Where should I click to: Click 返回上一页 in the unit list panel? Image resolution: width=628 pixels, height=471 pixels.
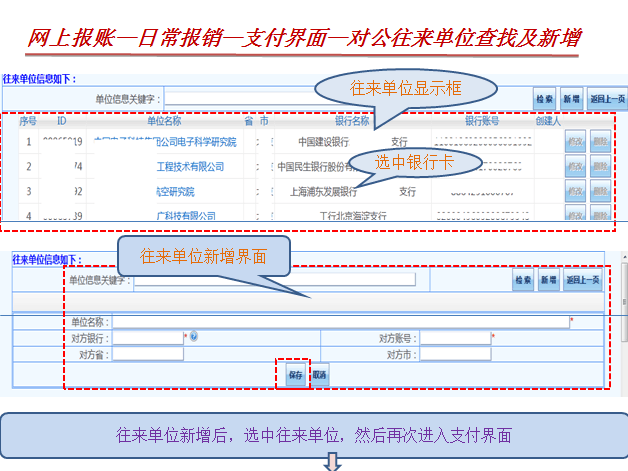point(606,98)
